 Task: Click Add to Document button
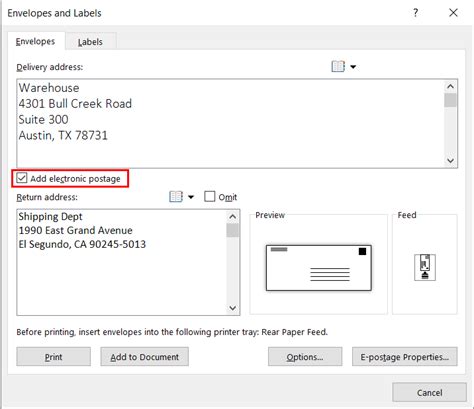point(145,357)
